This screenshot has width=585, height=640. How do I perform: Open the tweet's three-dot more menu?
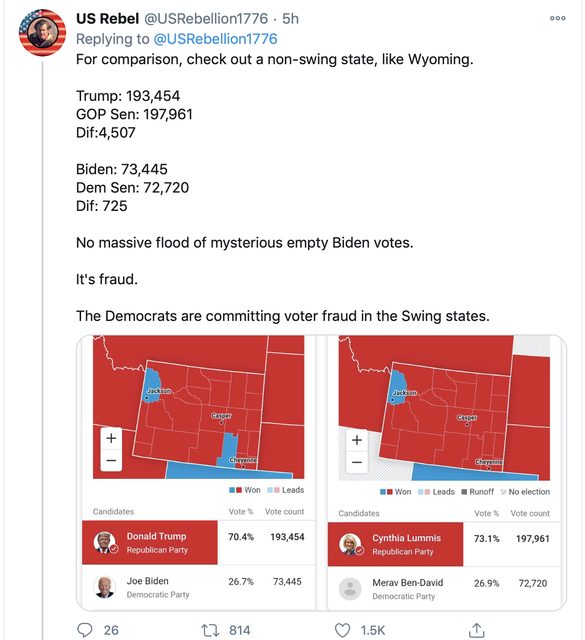(x=558, y=18)
